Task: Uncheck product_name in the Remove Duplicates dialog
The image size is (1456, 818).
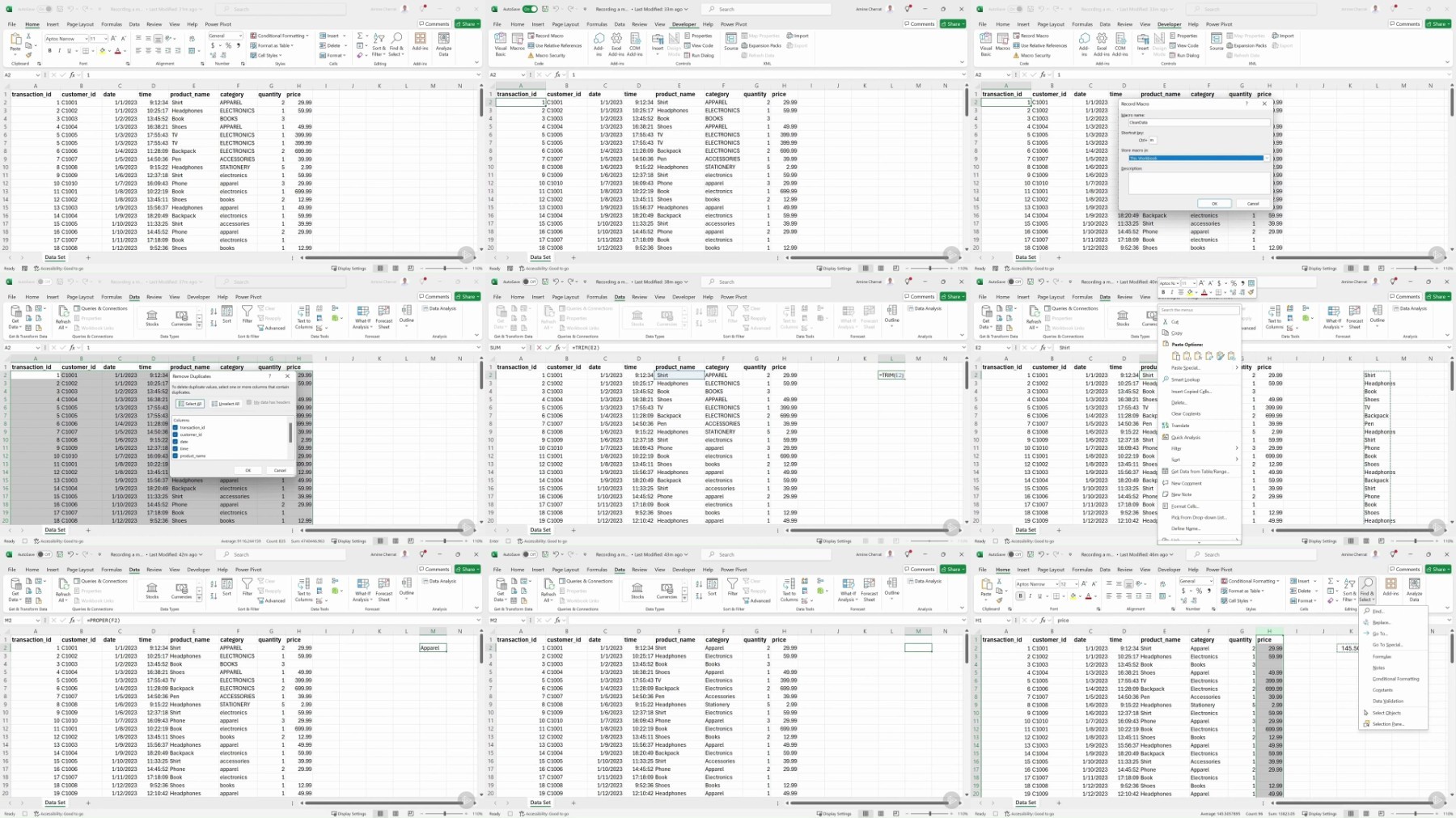Action: [176, 456]
